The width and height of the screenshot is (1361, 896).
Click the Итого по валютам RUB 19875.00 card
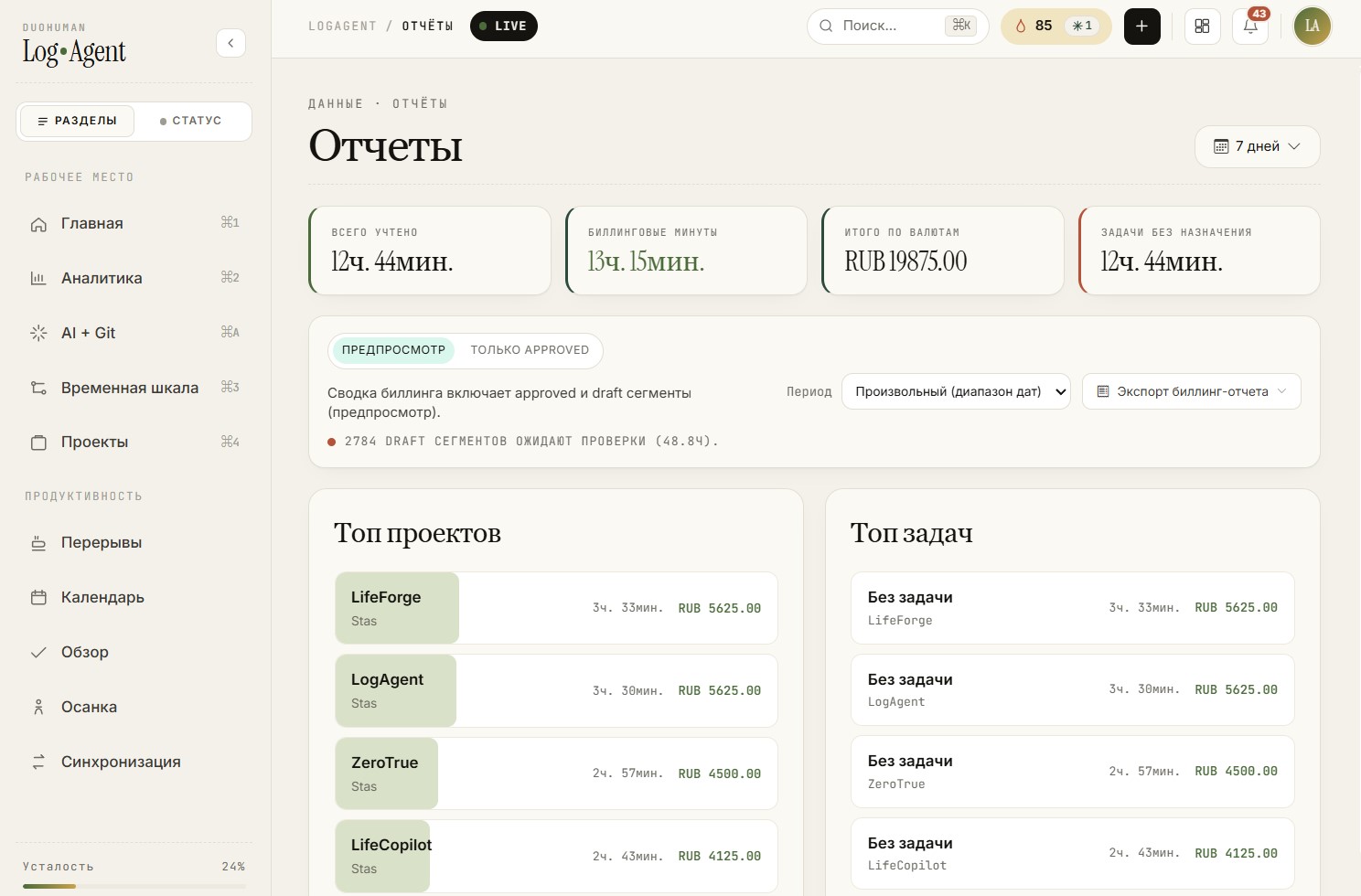(943, 251)
